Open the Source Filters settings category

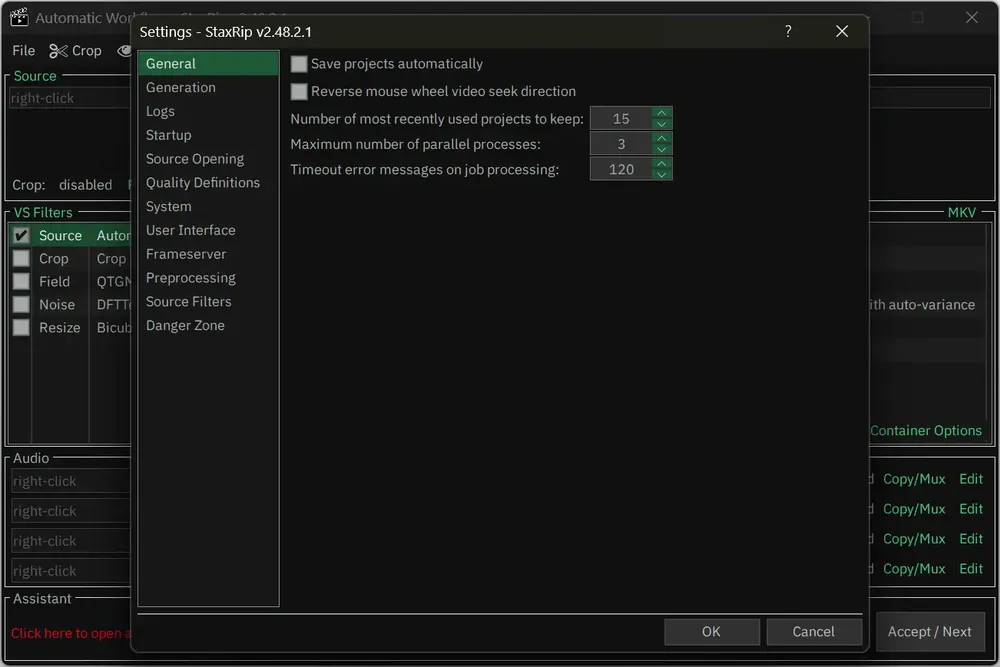coord(209,302)
